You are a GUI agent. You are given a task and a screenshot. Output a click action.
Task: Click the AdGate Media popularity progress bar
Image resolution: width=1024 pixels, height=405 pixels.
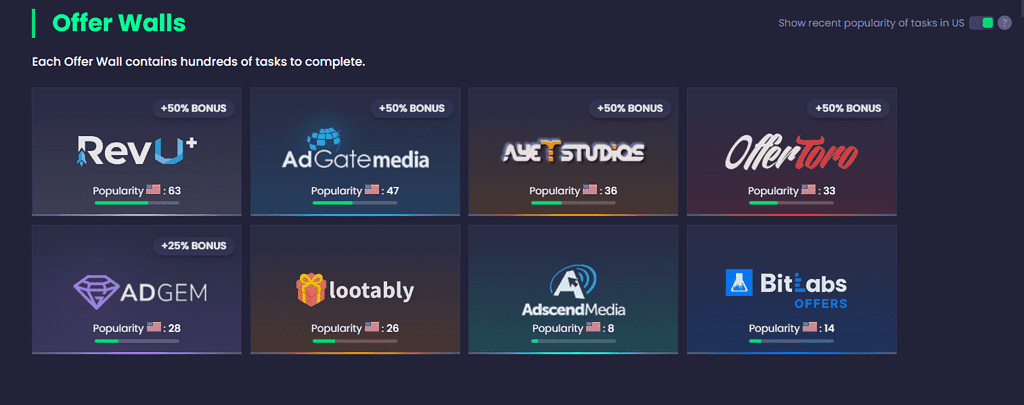[x=355, y=203]
